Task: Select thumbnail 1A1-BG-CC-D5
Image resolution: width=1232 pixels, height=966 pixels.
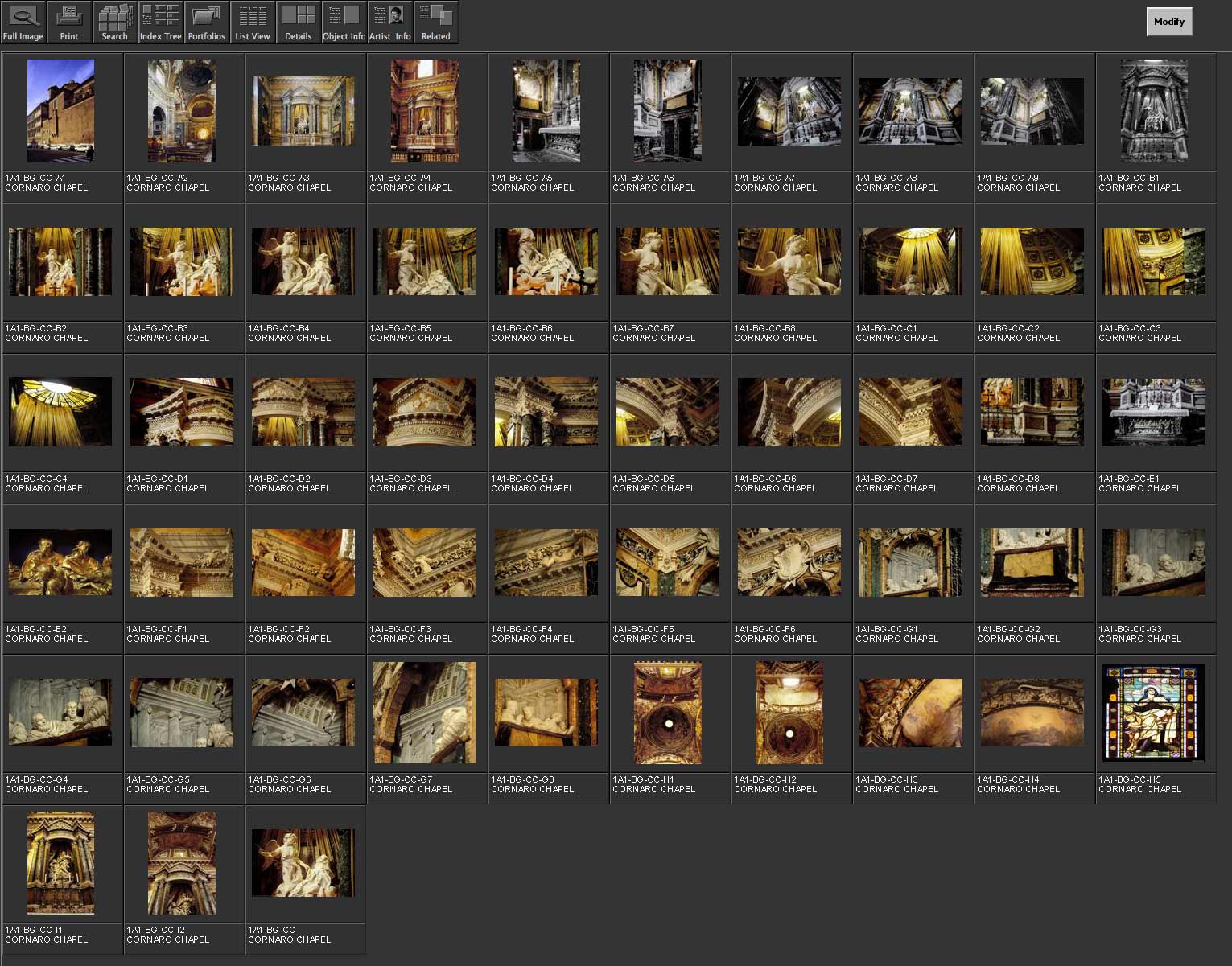Action: (668, 412)
